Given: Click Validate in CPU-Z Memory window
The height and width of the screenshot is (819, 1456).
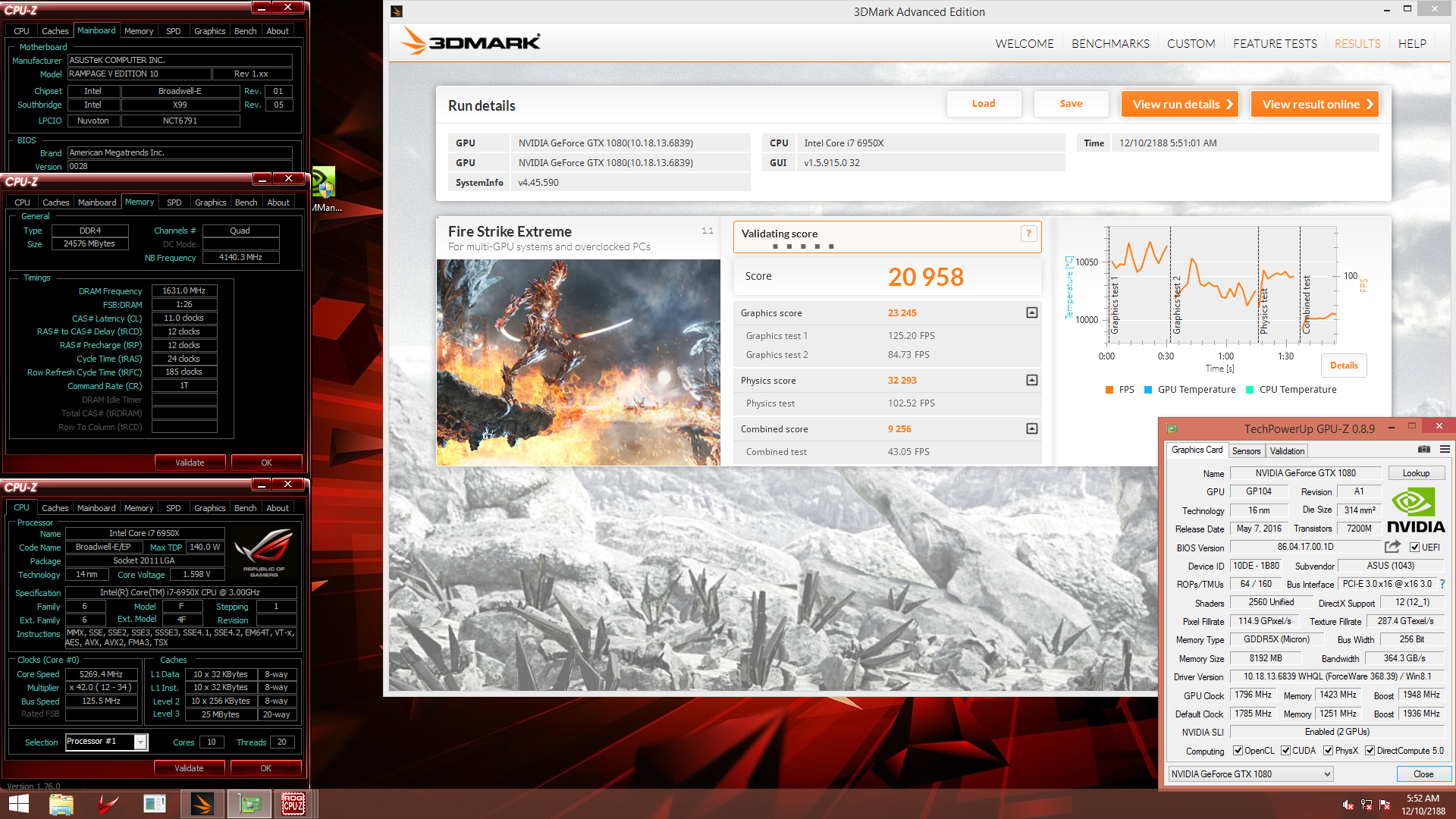Looking at the screenshot, I should pos(190,463).
